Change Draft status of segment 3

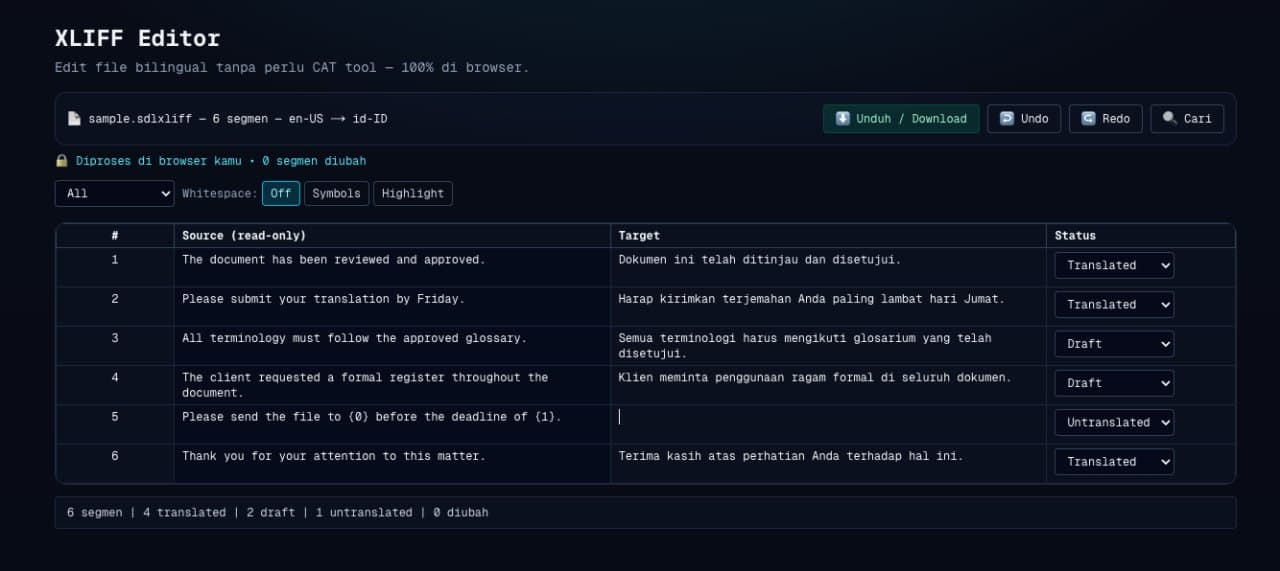[1114, 344]
